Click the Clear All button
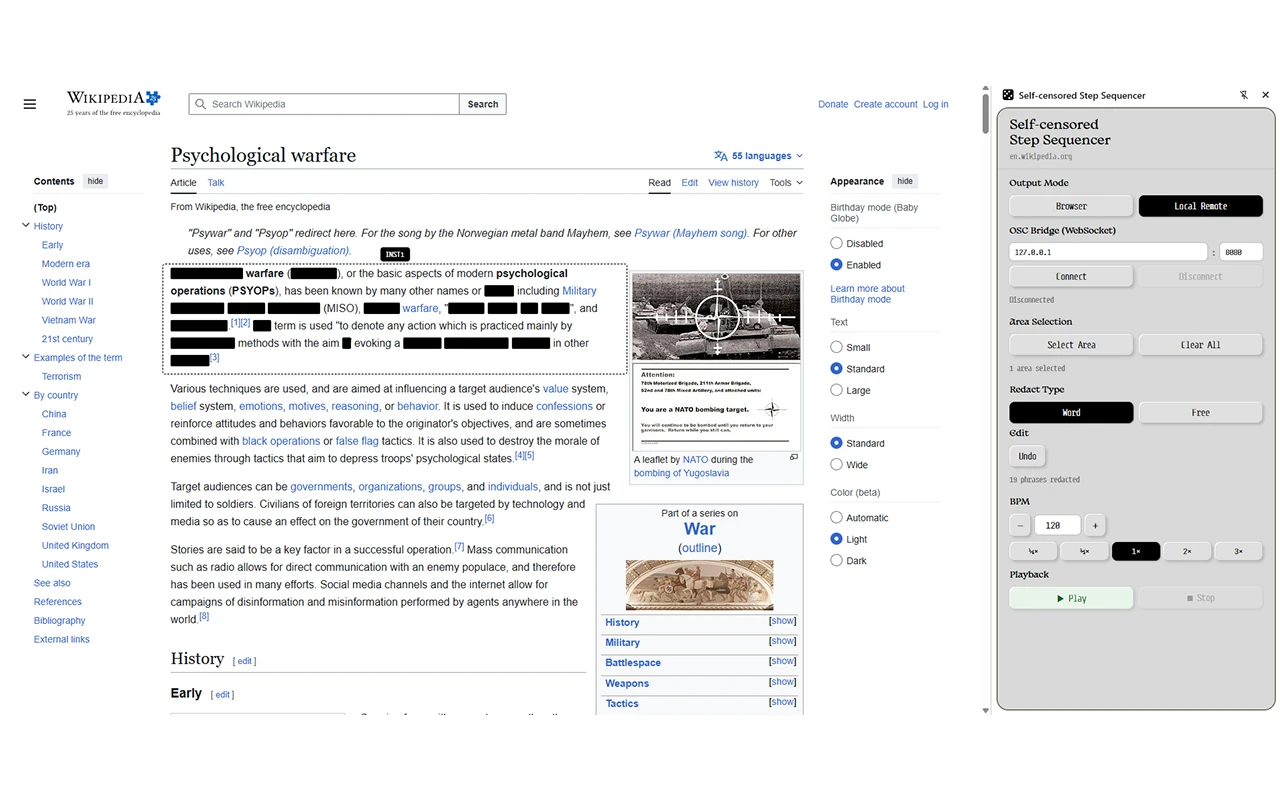Image resolution: width=1280 pixels, height=800 pixels. point(1200,345)
